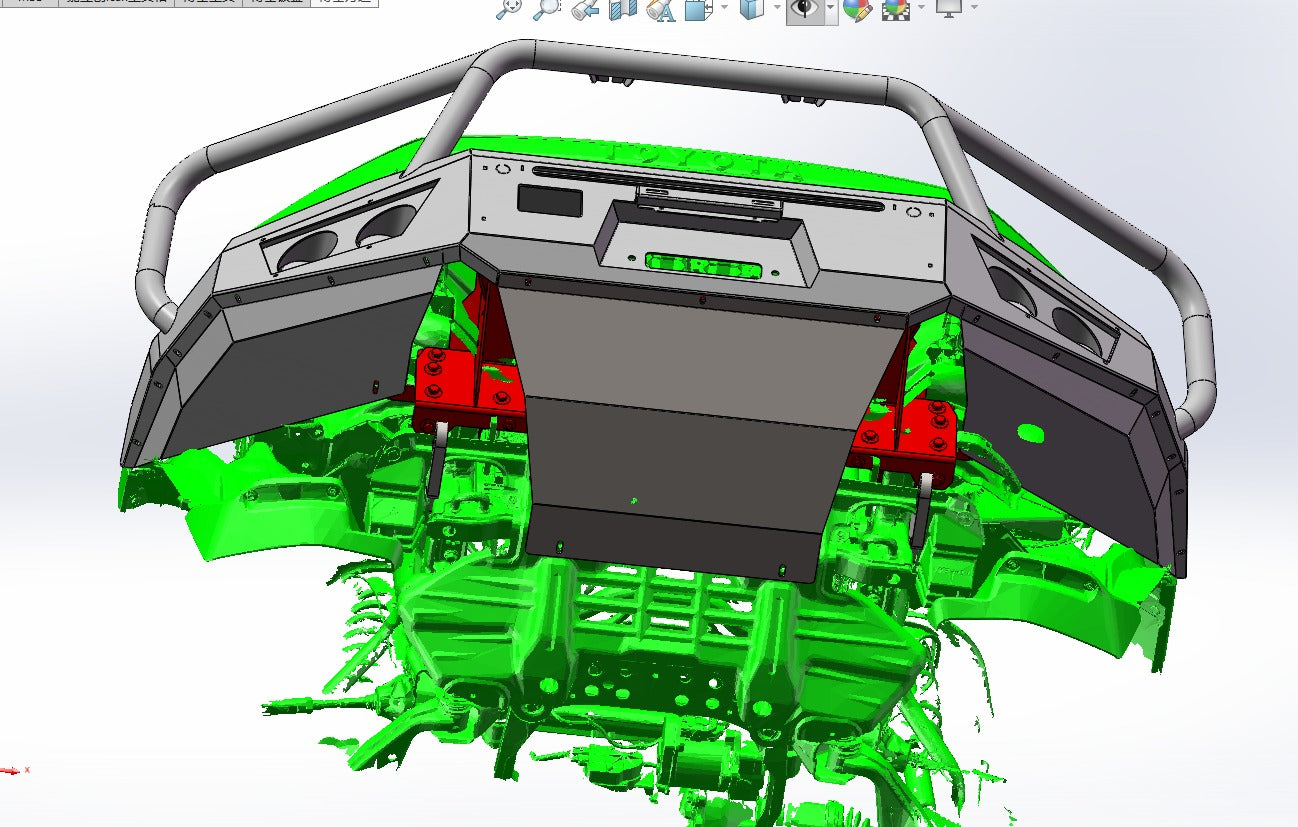Open the Apply Scene icon
The width and height of the screenshot is (1298, 827).
tap(895, 10)
